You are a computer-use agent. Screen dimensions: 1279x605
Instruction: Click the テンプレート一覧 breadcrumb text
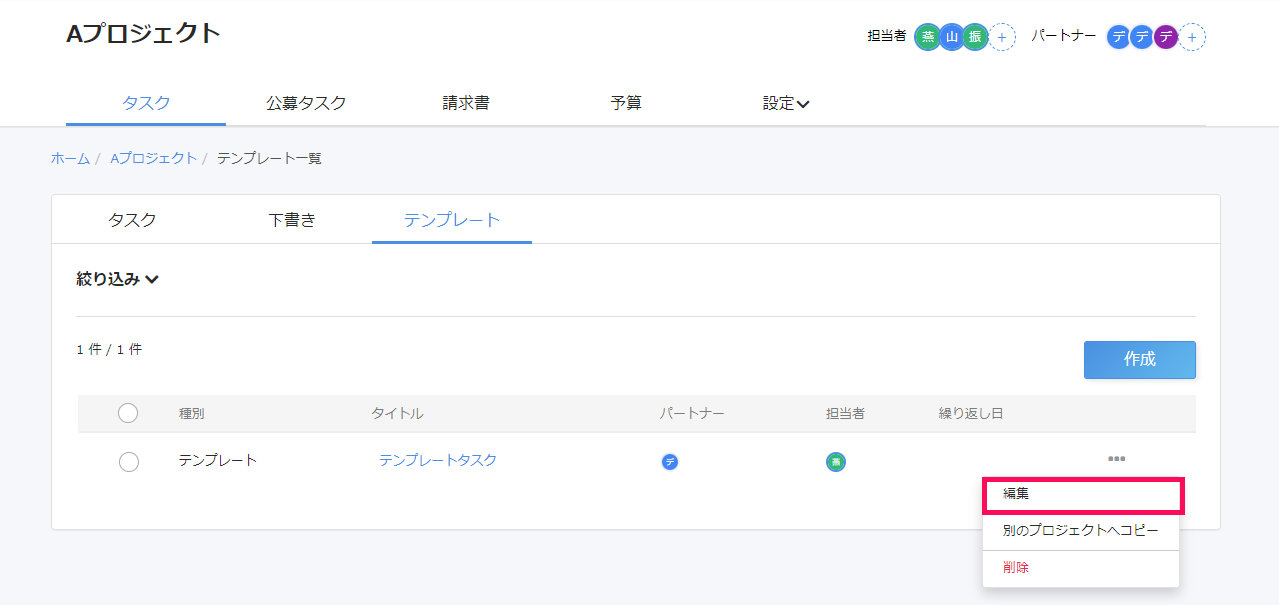(269, 158)
